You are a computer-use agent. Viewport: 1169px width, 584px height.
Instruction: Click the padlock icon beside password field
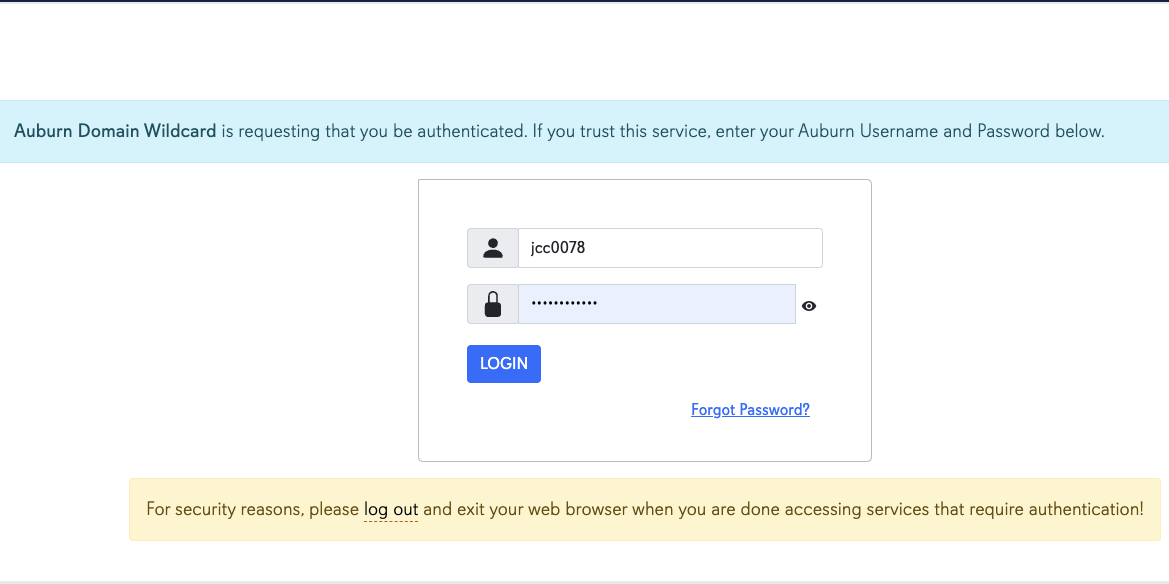click(493, 304)
